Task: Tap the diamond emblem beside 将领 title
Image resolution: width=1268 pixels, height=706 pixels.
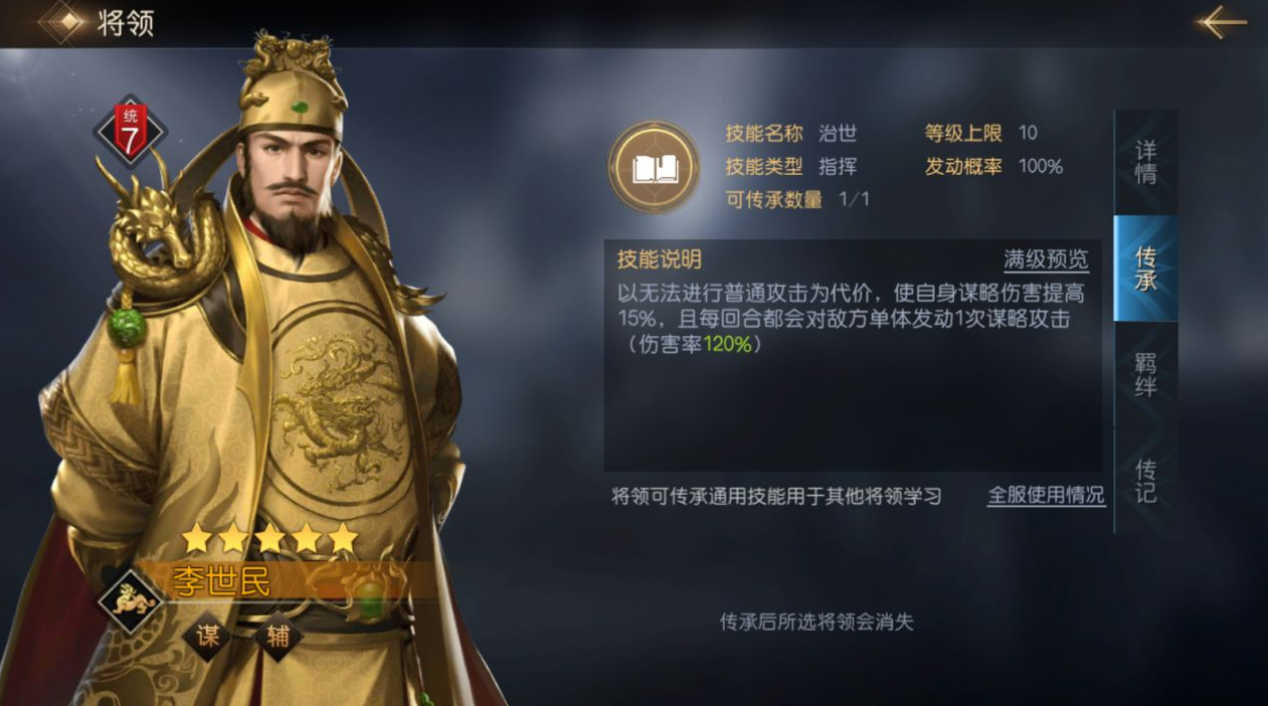Action: coord(62,21)
